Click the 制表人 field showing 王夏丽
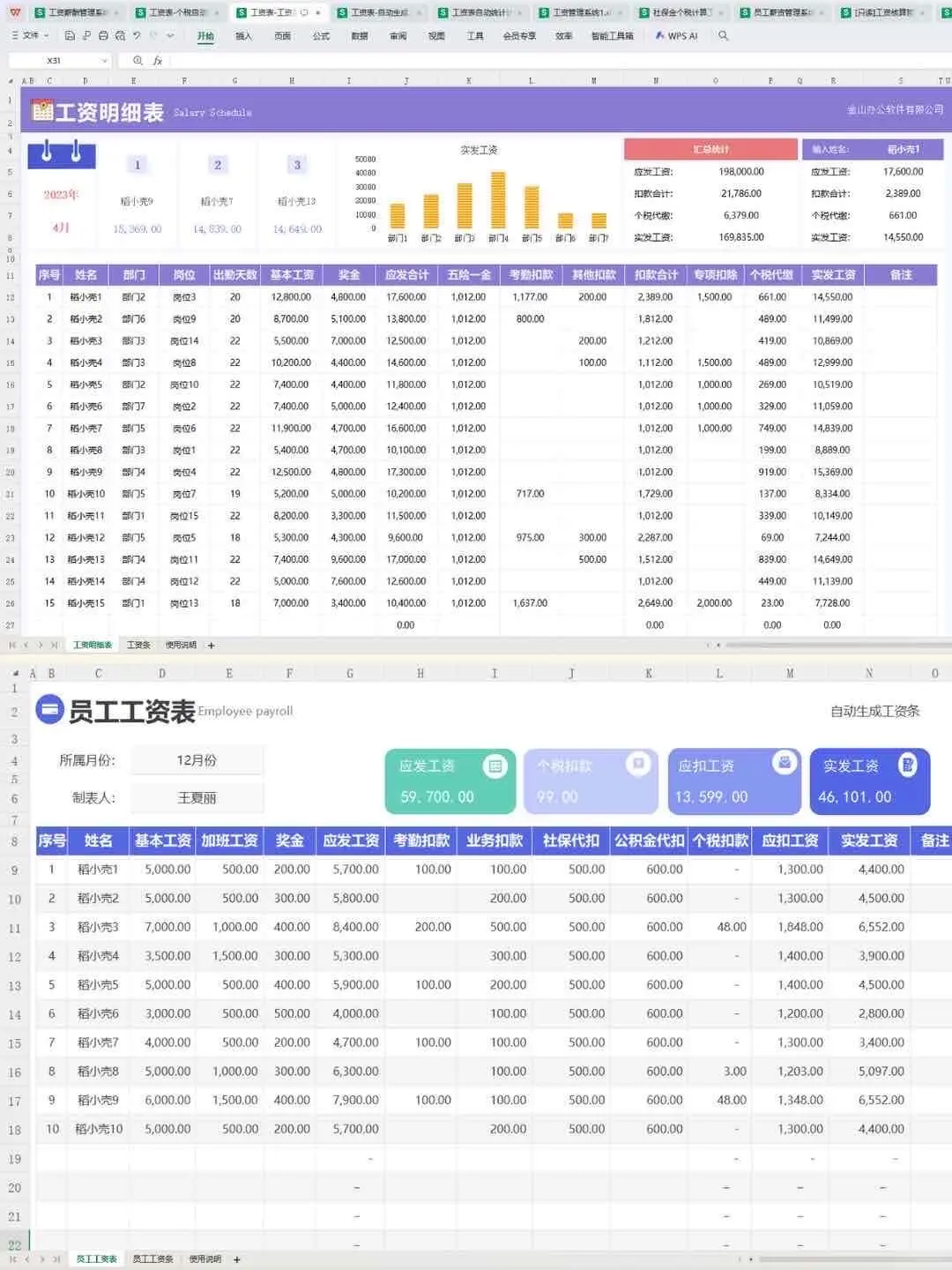The image size is (952, 1270). [x=197, y=797]
